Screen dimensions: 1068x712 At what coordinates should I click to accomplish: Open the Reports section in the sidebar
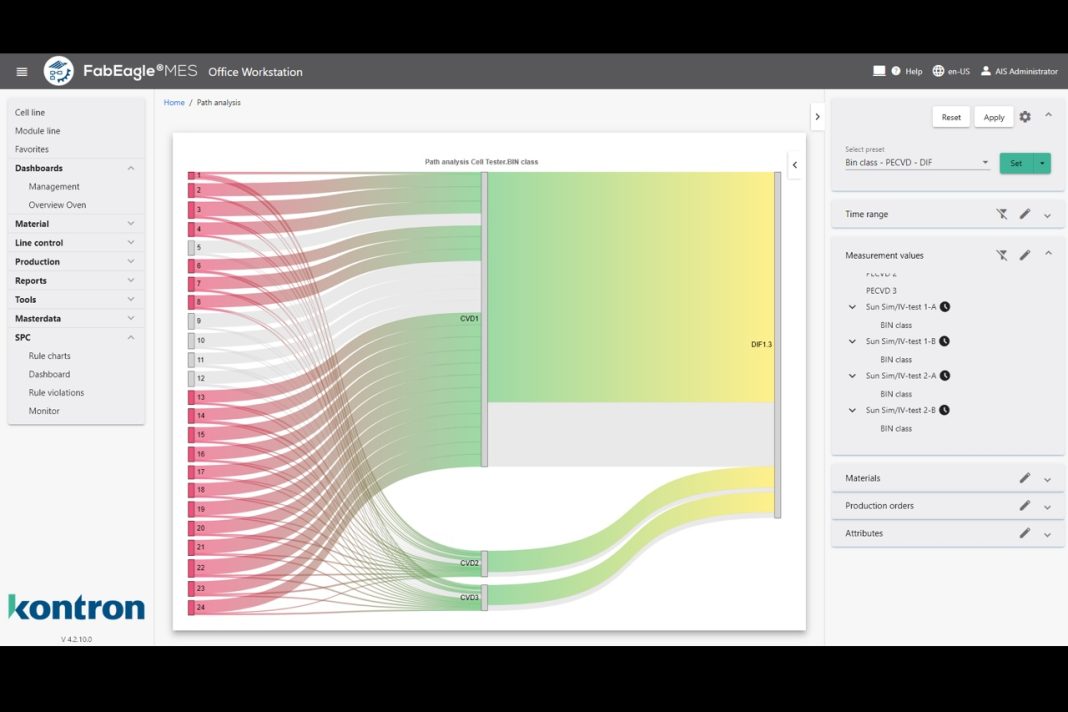click(37, 280)
